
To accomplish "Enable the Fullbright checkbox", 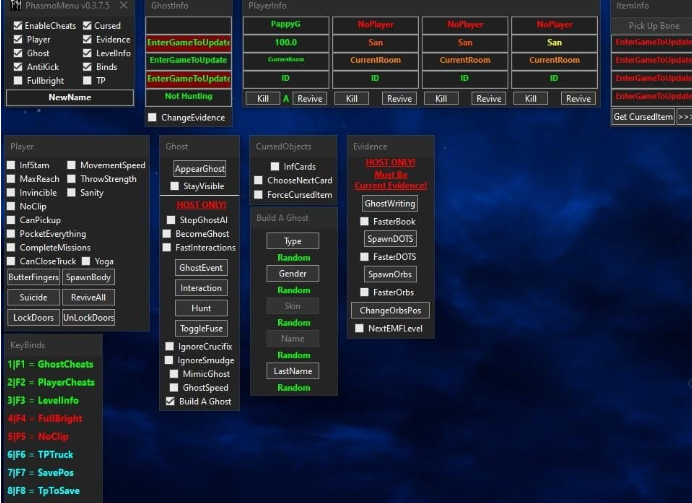I will tap(18, 80).
